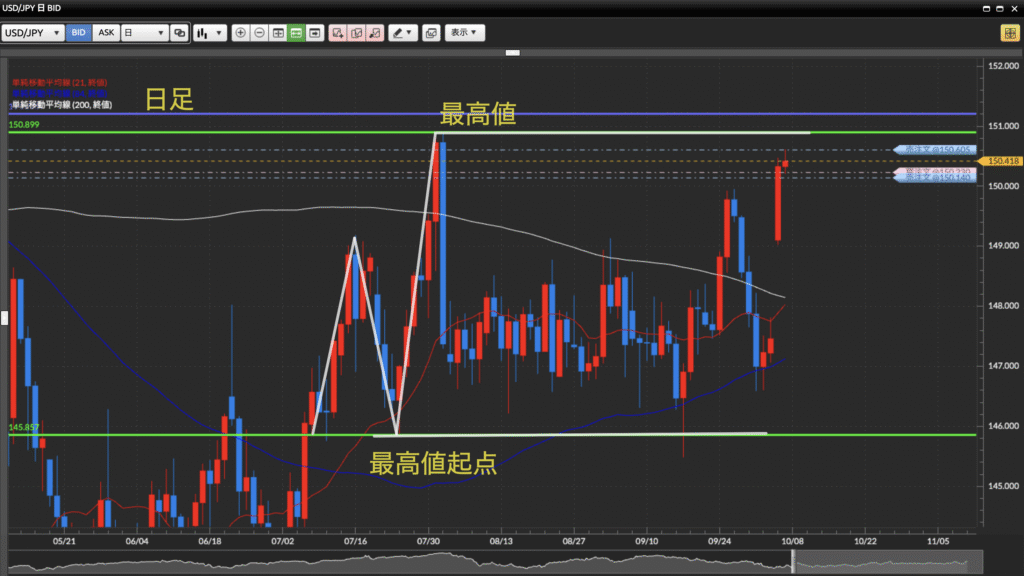
Task: Click the yellow crosshair icon at top right
Action: (1009, 33)
